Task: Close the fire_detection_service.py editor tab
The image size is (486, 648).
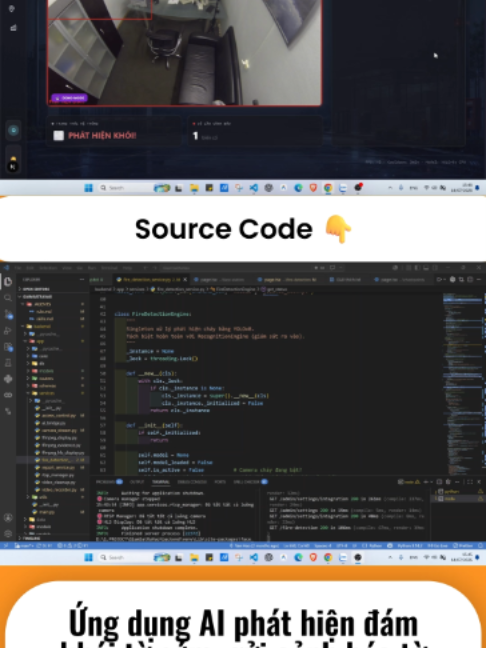Action: click(x=185, y=280)
